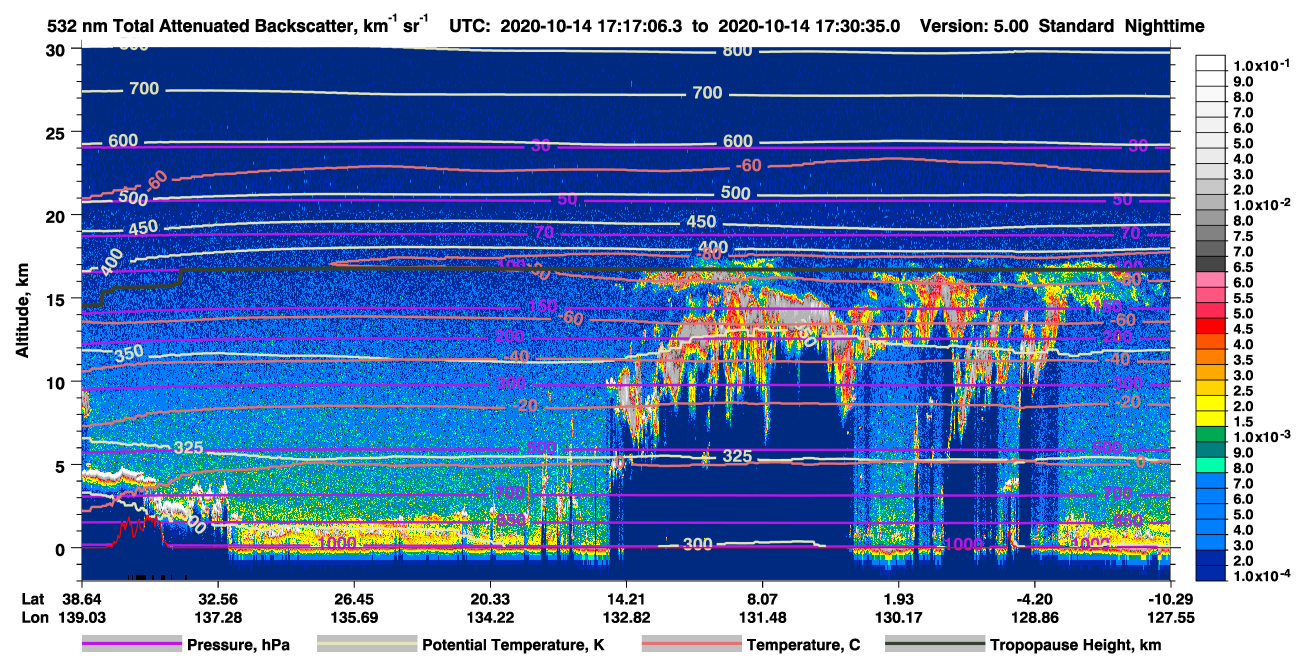Click latitude value '20.33'
Screen dimensions: 1300x667
click(x=490, y=598)
